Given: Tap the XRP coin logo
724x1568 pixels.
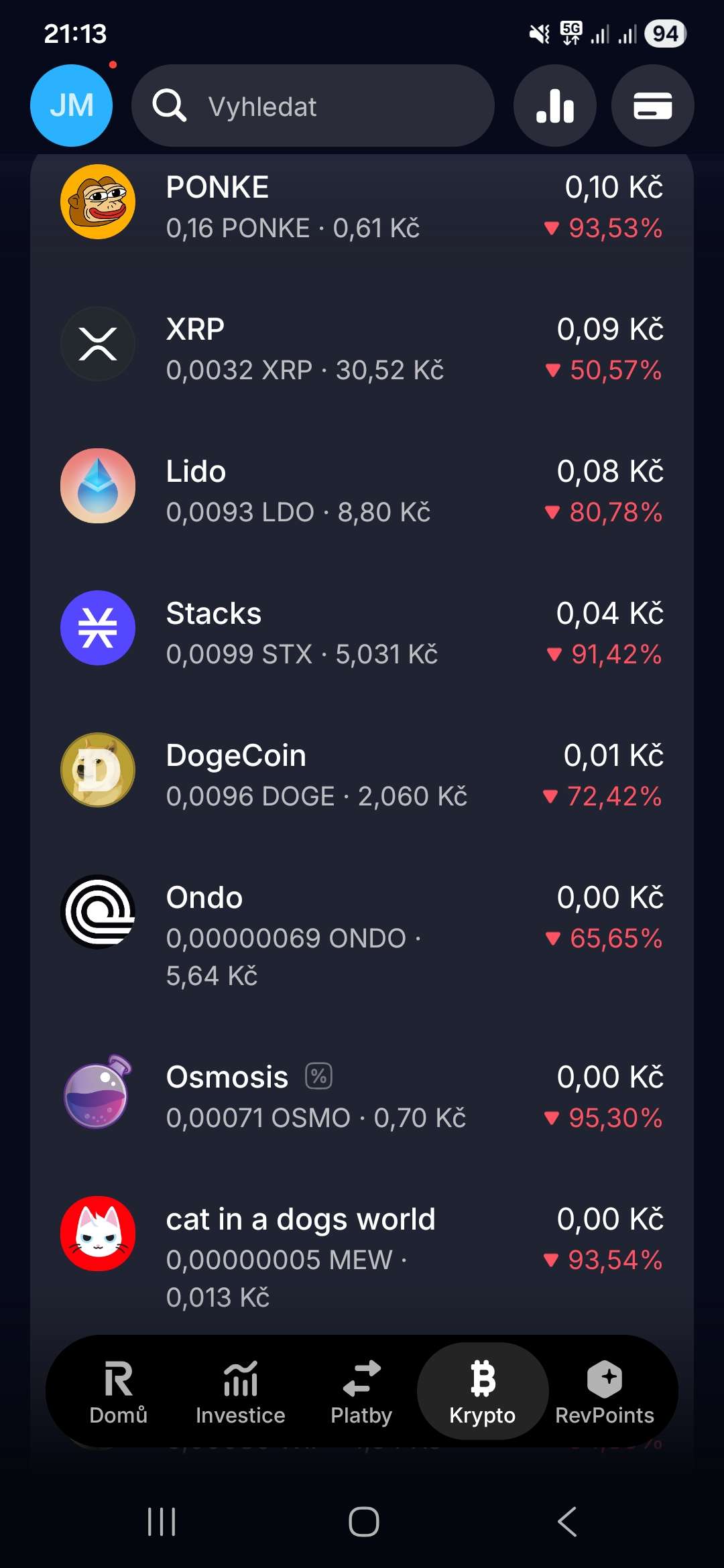Looking at the screenshot, I should [x=98, y=344].
